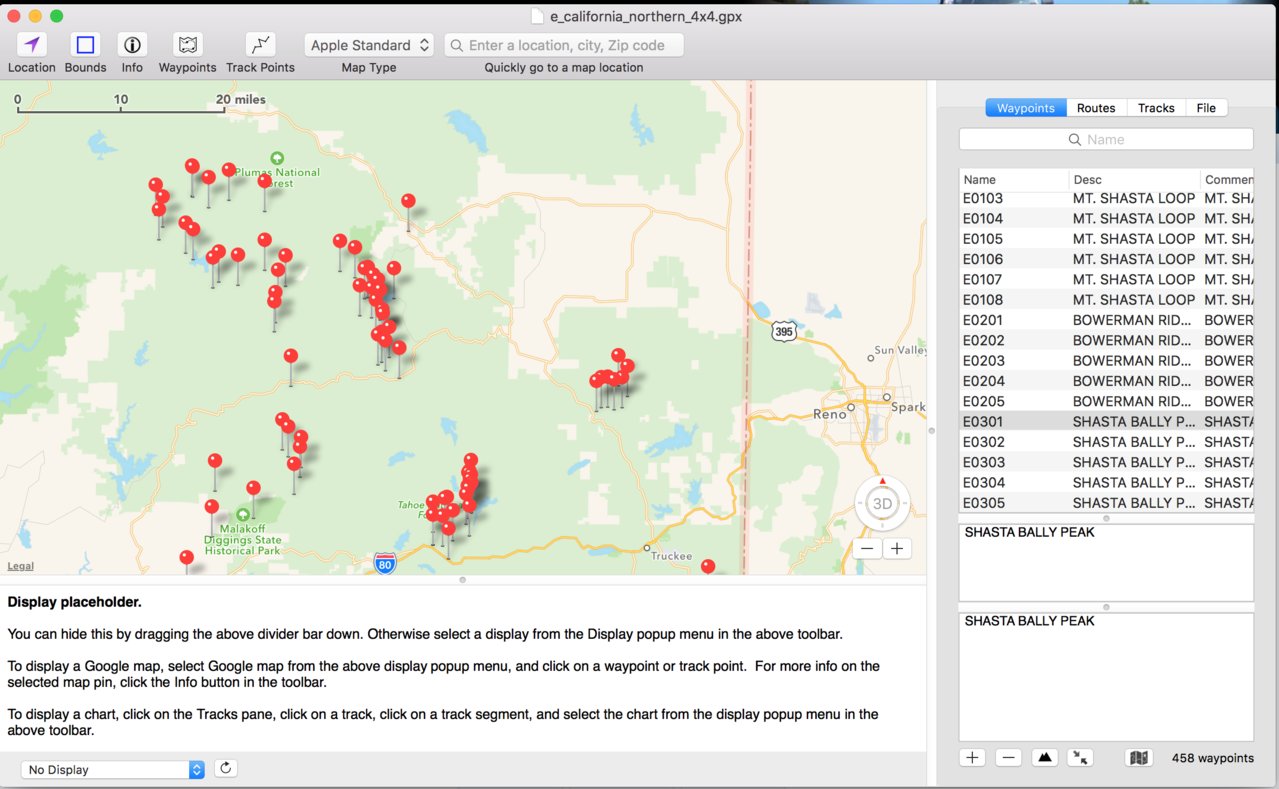The image size is (1279, 789).
Task: Click the folded map icon button
Action: tap(1139, 758)
